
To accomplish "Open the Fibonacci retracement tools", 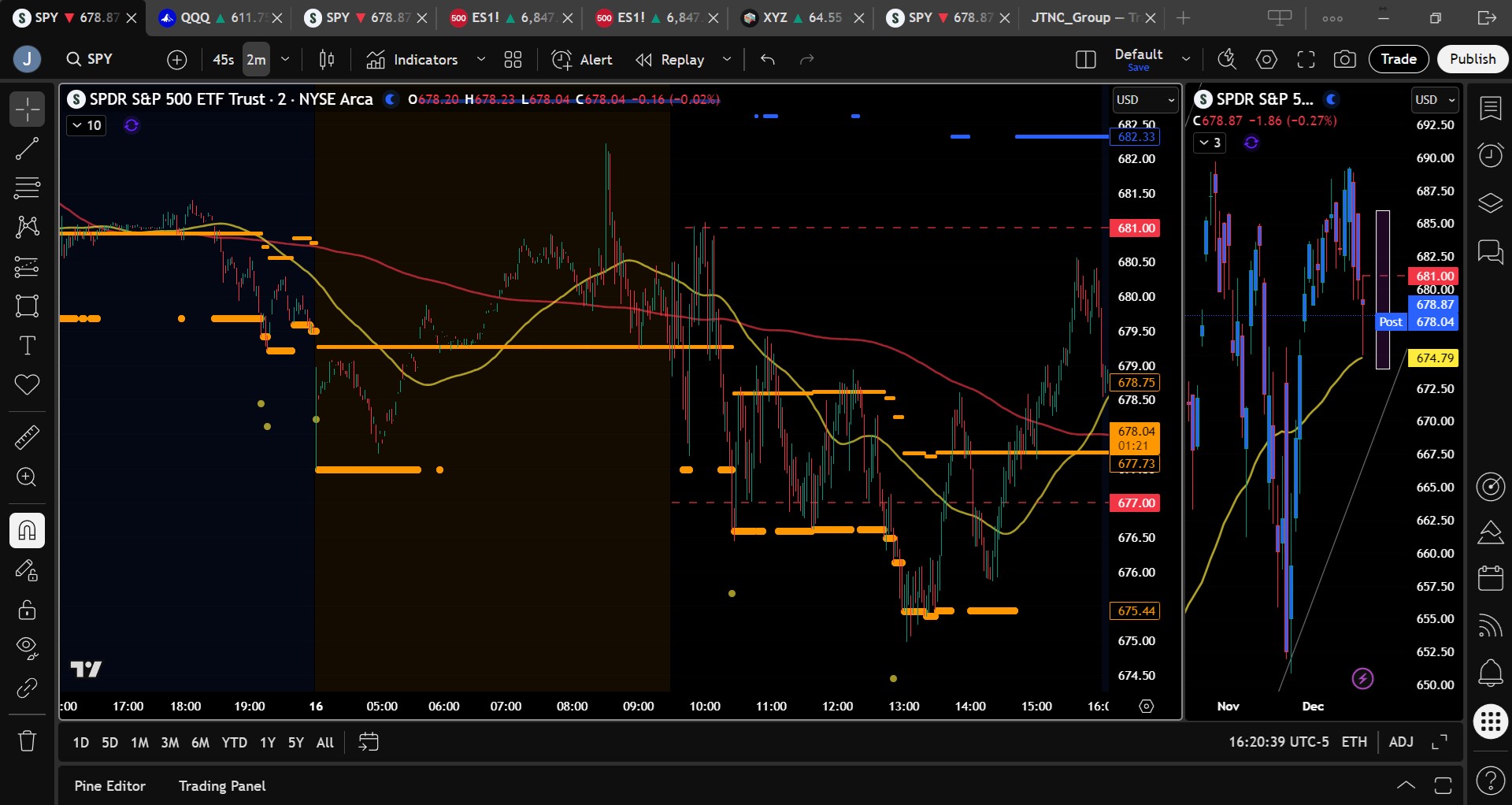I will tap(27, 188).
